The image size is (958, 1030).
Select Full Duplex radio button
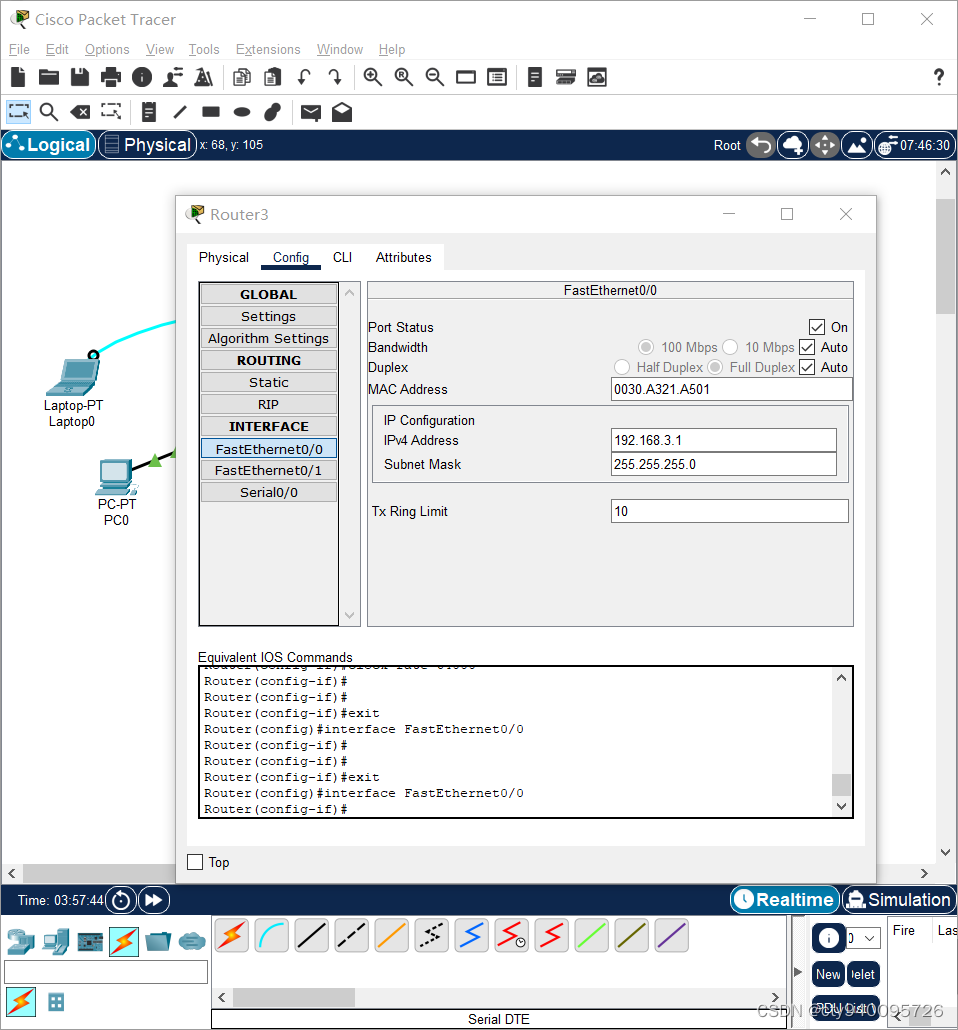(x=715, y=367)
